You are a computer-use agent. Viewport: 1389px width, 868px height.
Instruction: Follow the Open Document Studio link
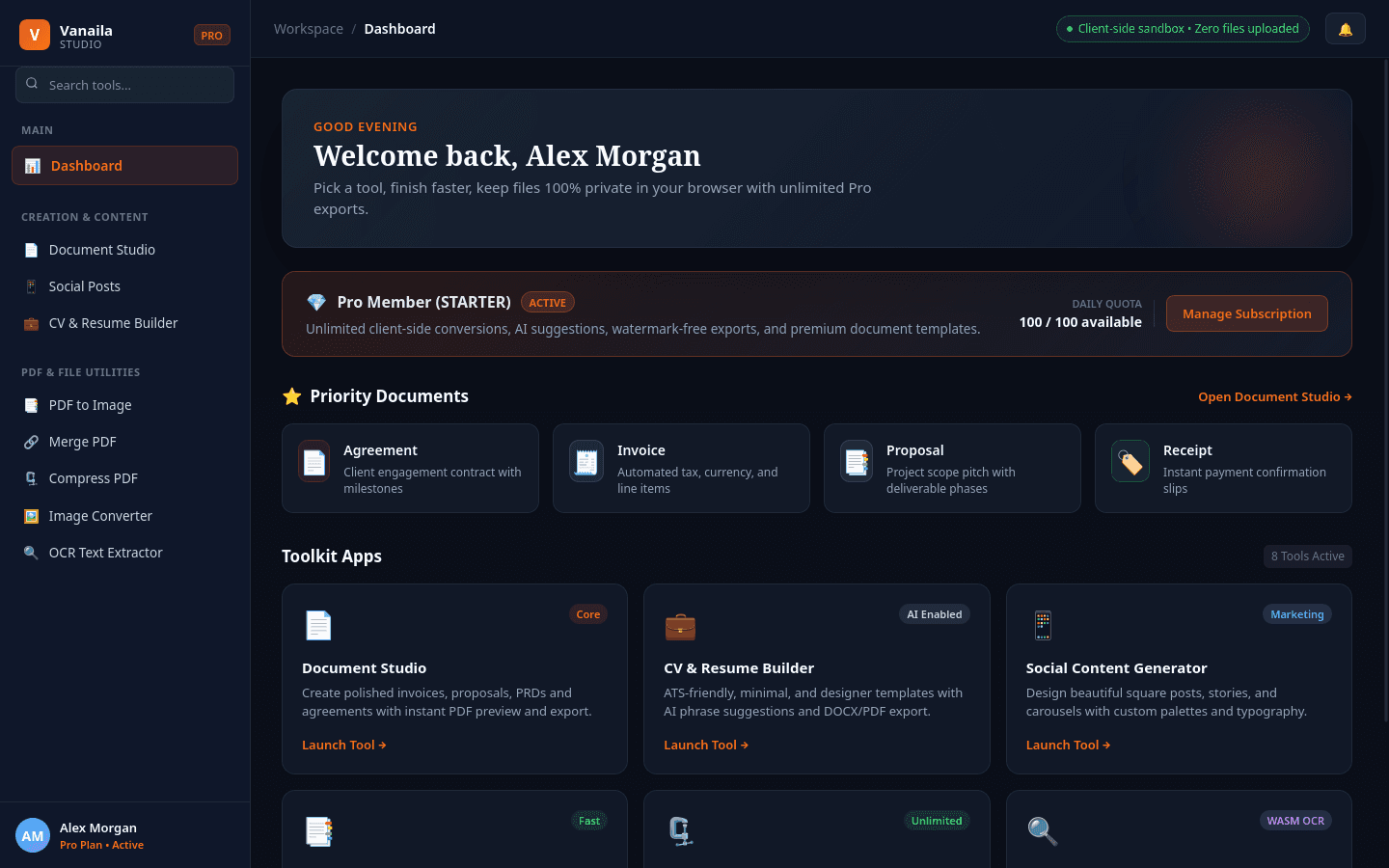(1275, 396)
